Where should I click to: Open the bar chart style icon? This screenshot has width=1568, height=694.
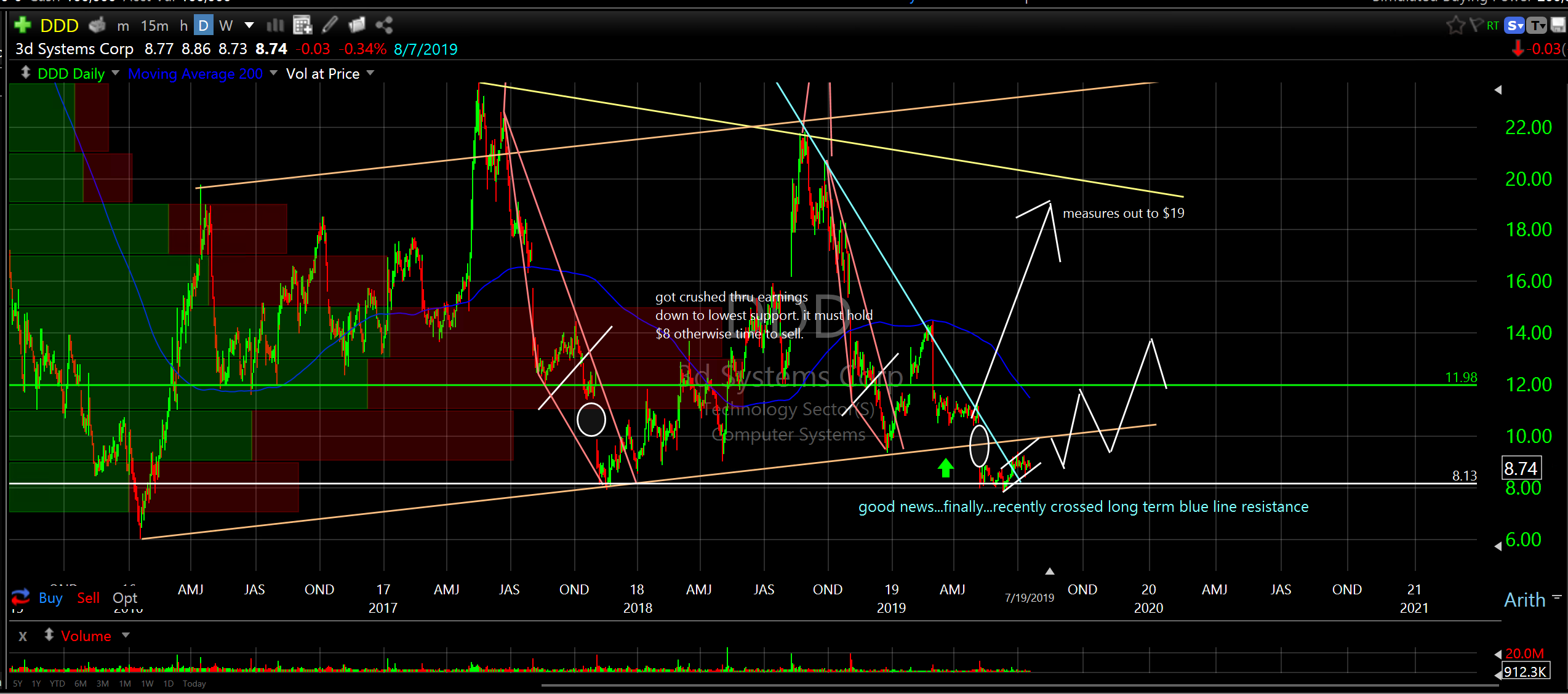(x=275, y=25)
